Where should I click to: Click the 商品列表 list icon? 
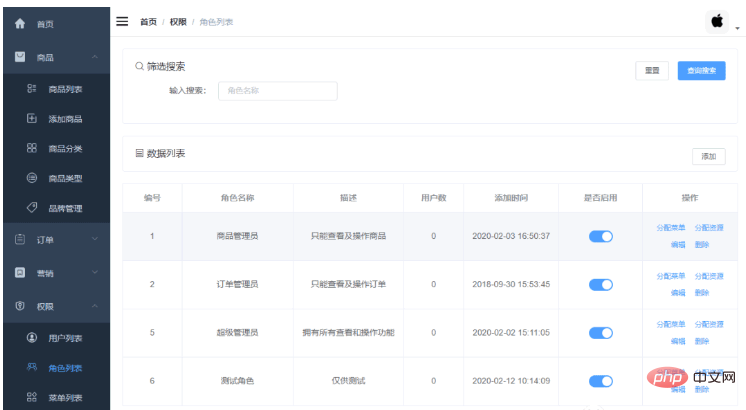click(x=31, y=88)
